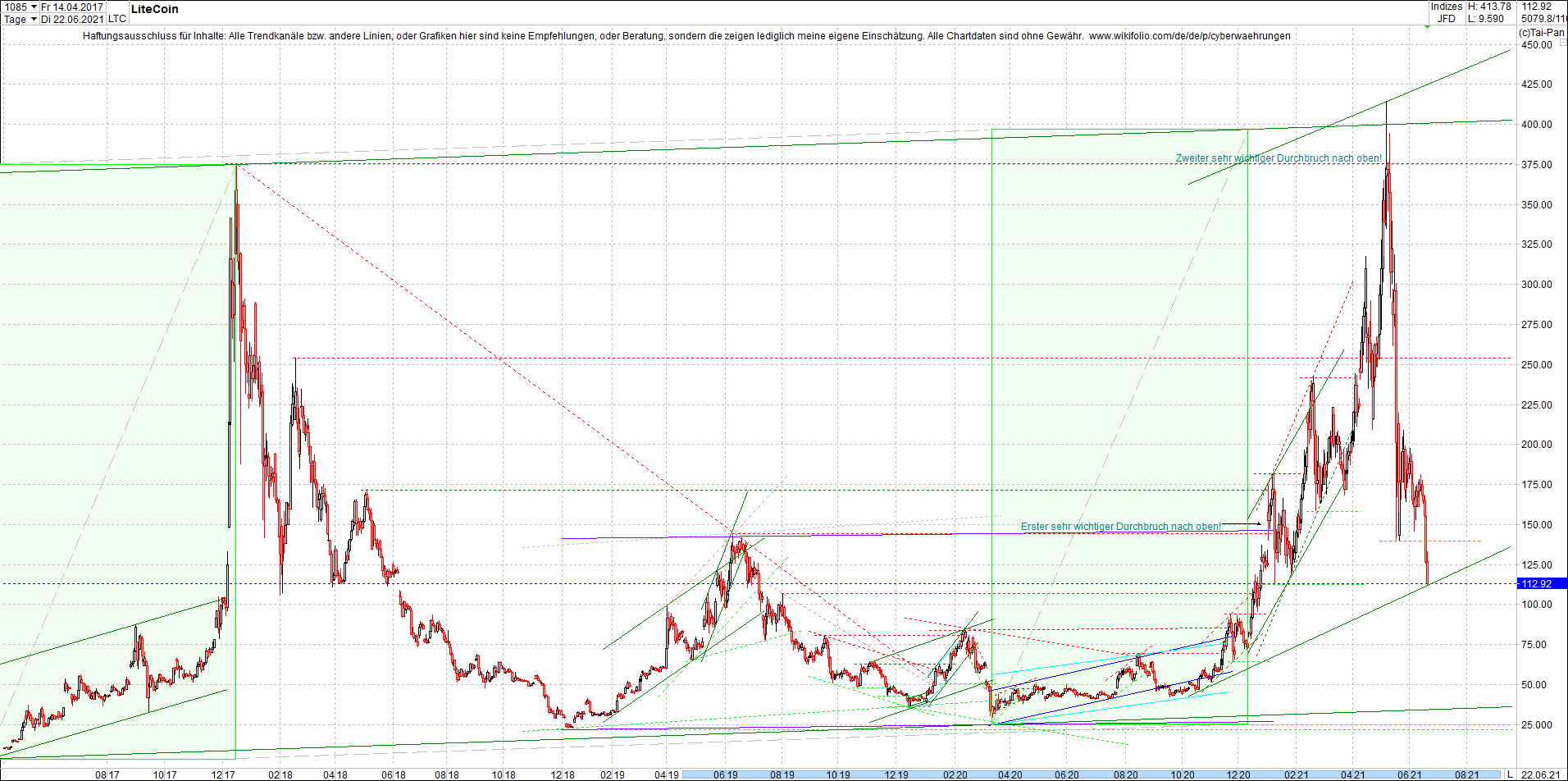The width and height of the screenshot is (1568, 781).
Task: Click the wikifolio.com URL in disclaimer
Action: pos(1189,36)
